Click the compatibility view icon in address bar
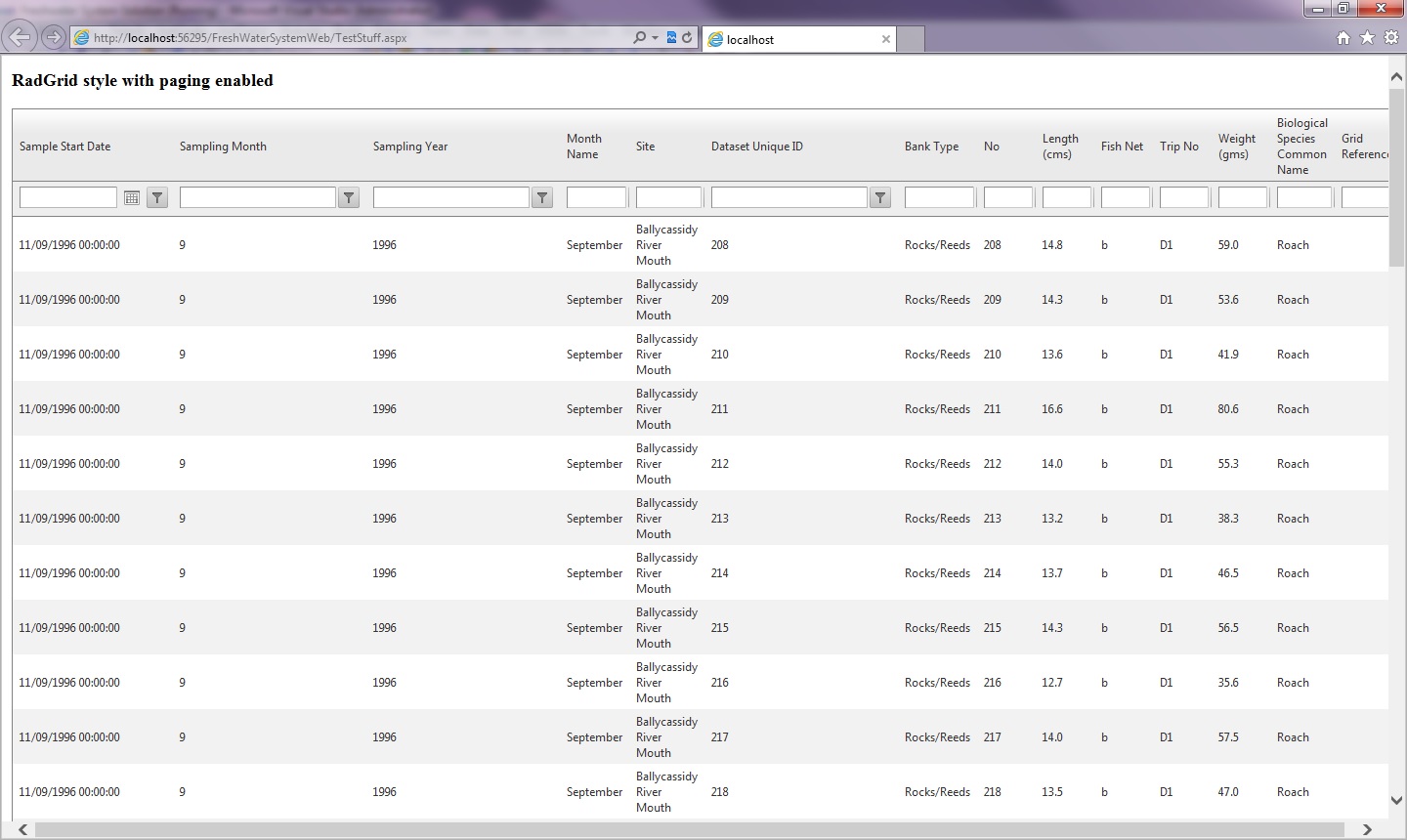Image resolution: width=1407 pixels, height=840 pixels. (x=671, y=37)
